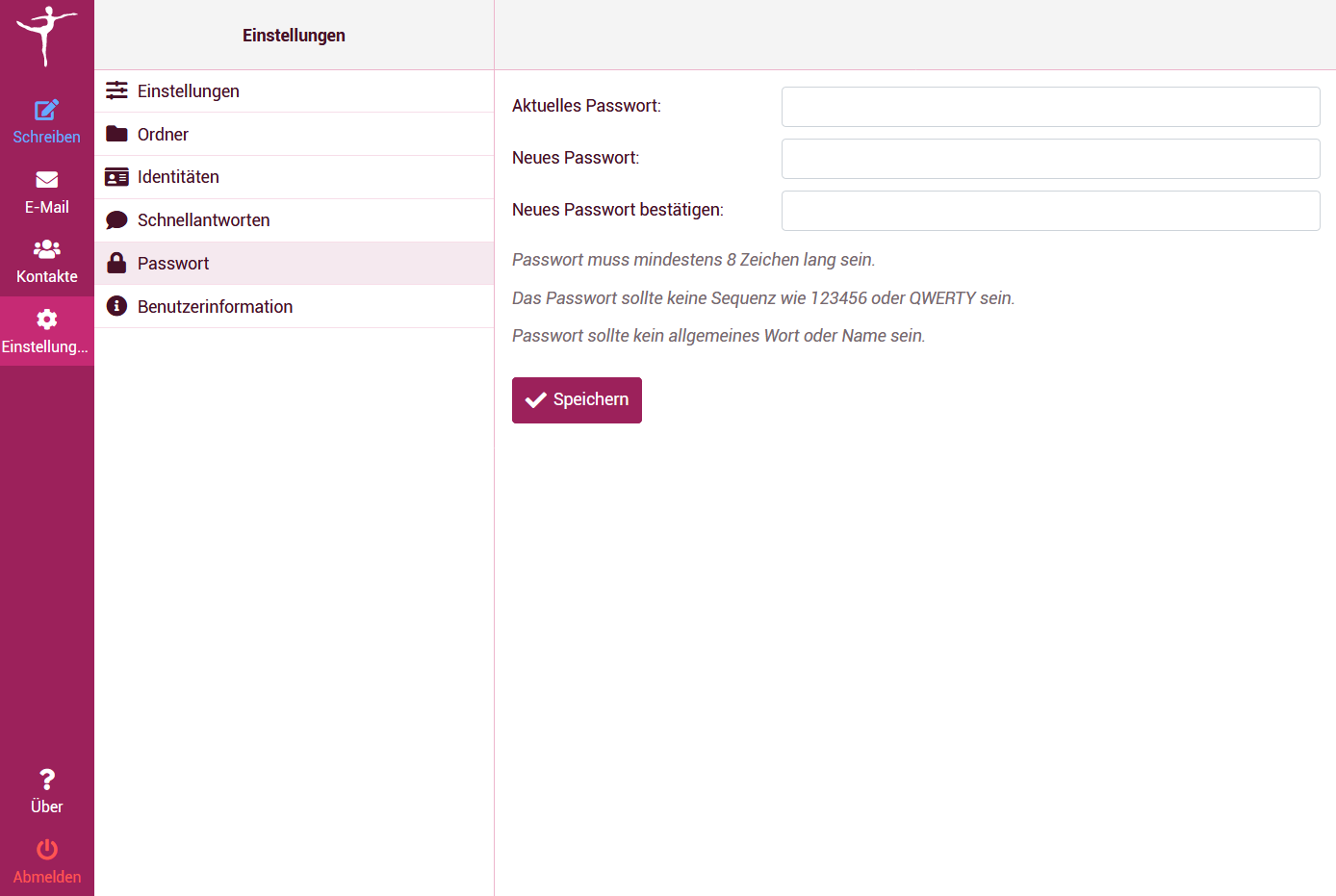Screen dimensions: 1336x896
Task: Focus the Neues Passwort input field
Action: [1050, 159]
